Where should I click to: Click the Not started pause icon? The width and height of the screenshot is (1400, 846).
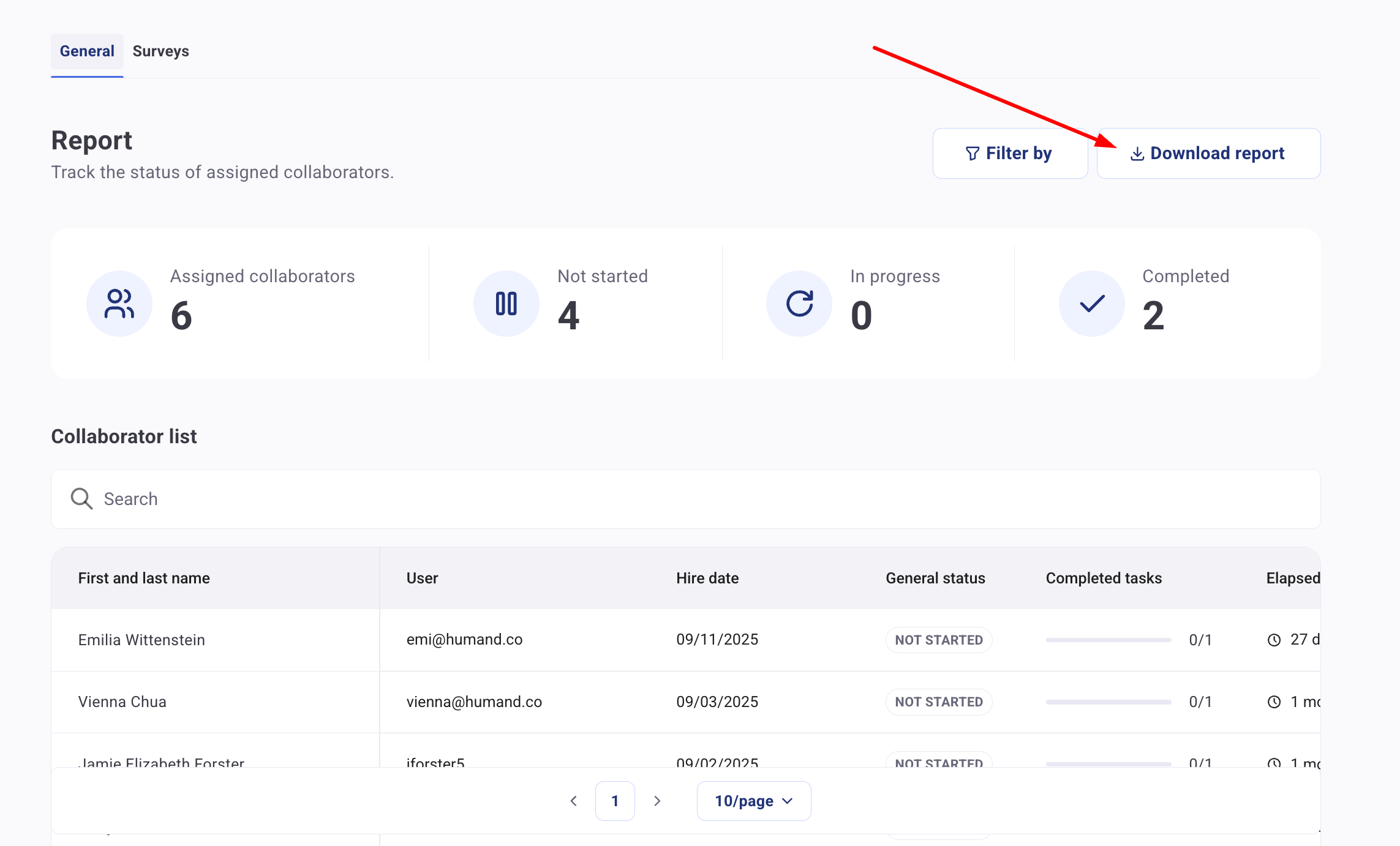[506, 304]
